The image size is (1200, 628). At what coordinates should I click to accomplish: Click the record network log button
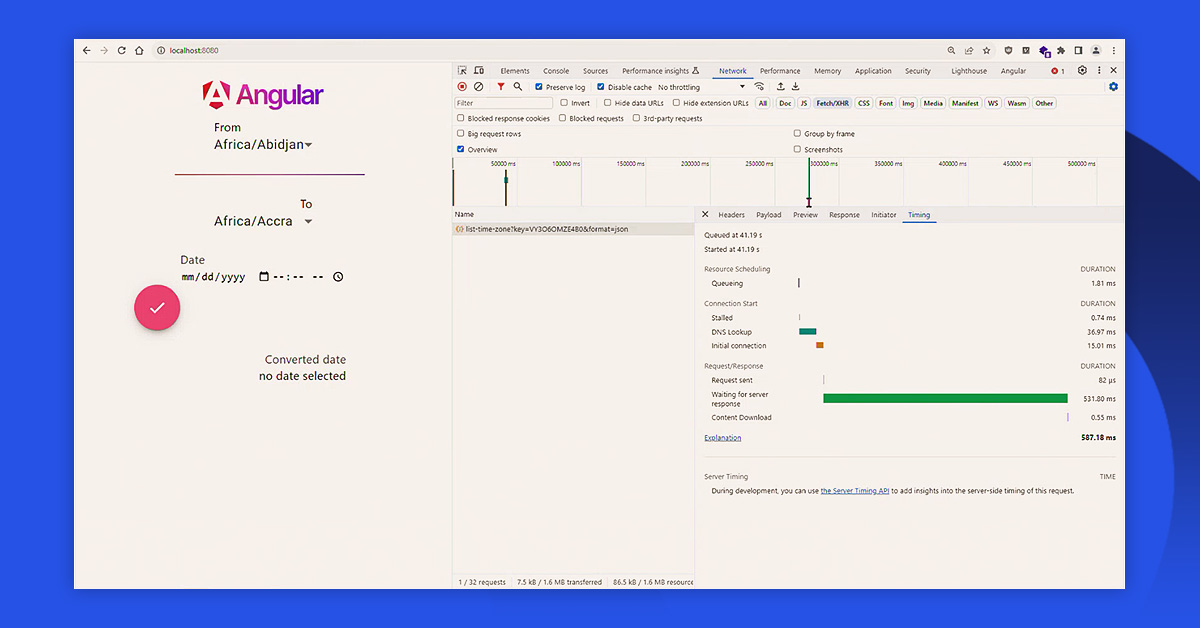pos(462,87)
